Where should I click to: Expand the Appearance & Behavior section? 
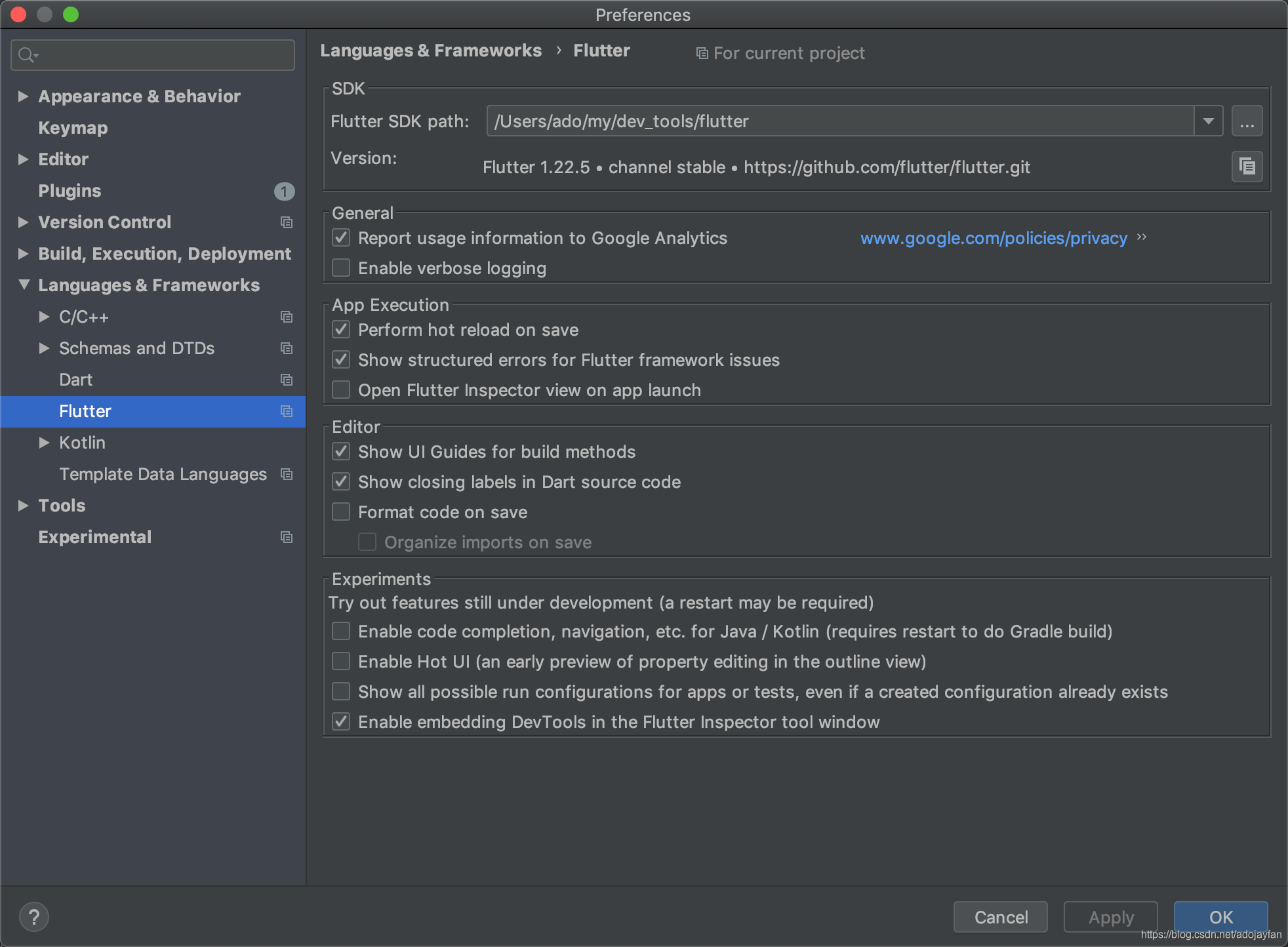[24, 96]
